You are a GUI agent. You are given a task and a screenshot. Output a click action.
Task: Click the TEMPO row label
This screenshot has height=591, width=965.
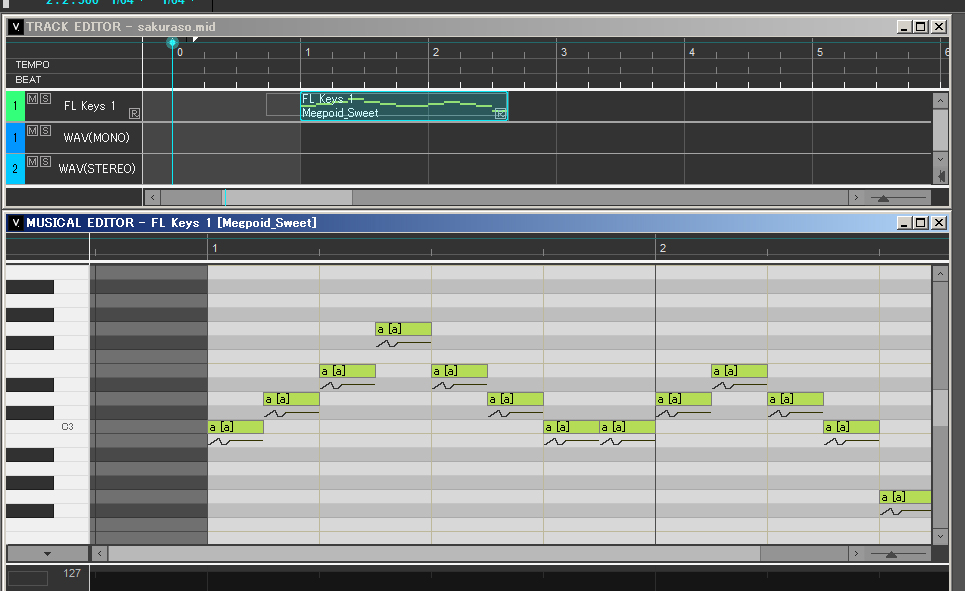click(x=33, y=65)
